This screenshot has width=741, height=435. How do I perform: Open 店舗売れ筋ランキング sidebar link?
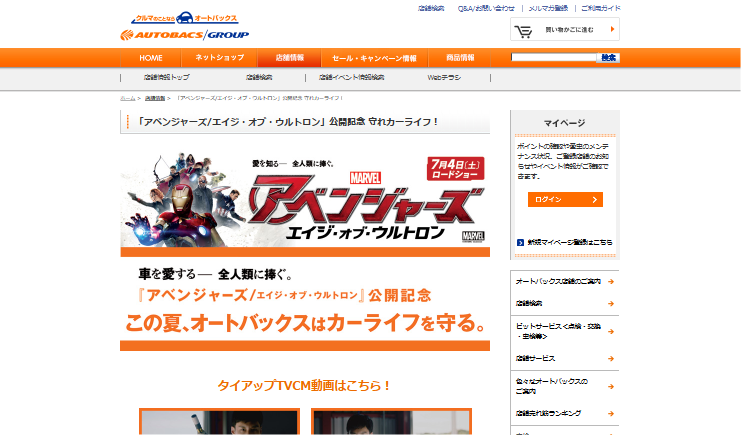[549, 413]
